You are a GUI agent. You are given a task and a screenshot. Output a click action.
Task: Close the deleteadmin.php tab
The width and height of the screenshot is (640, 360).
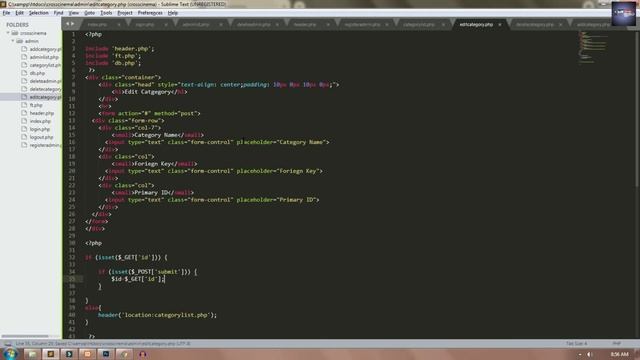[277, 24]
